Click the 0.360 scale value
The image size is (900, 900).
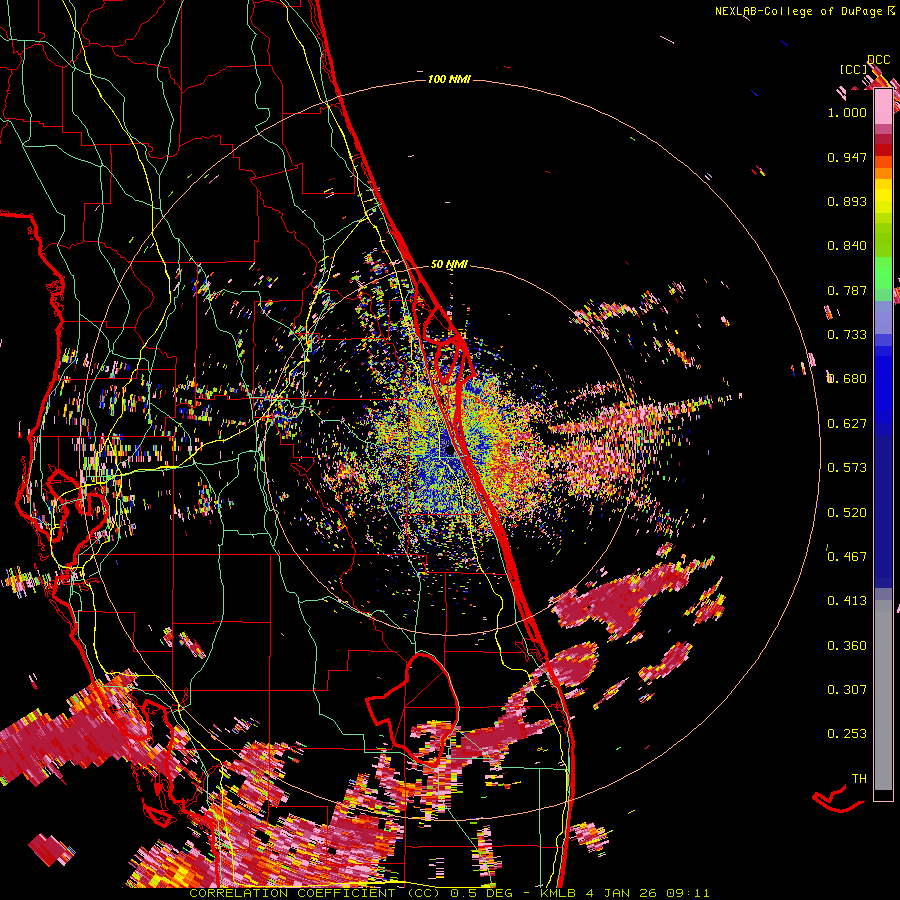[847, 646]
